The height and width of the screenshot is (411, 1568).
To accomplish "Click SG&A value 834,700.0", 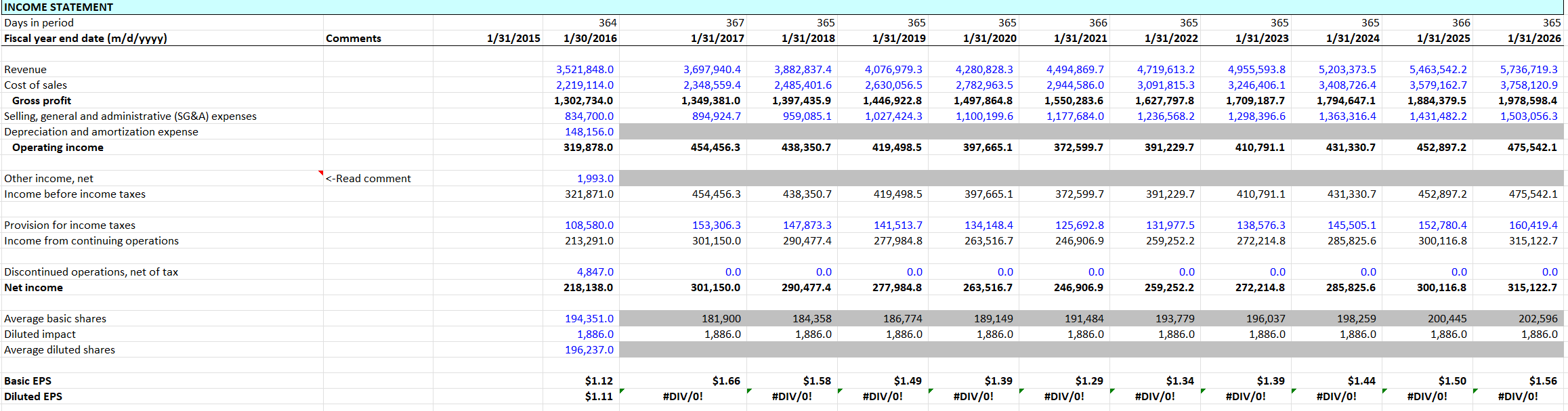I will coord(589,116).
